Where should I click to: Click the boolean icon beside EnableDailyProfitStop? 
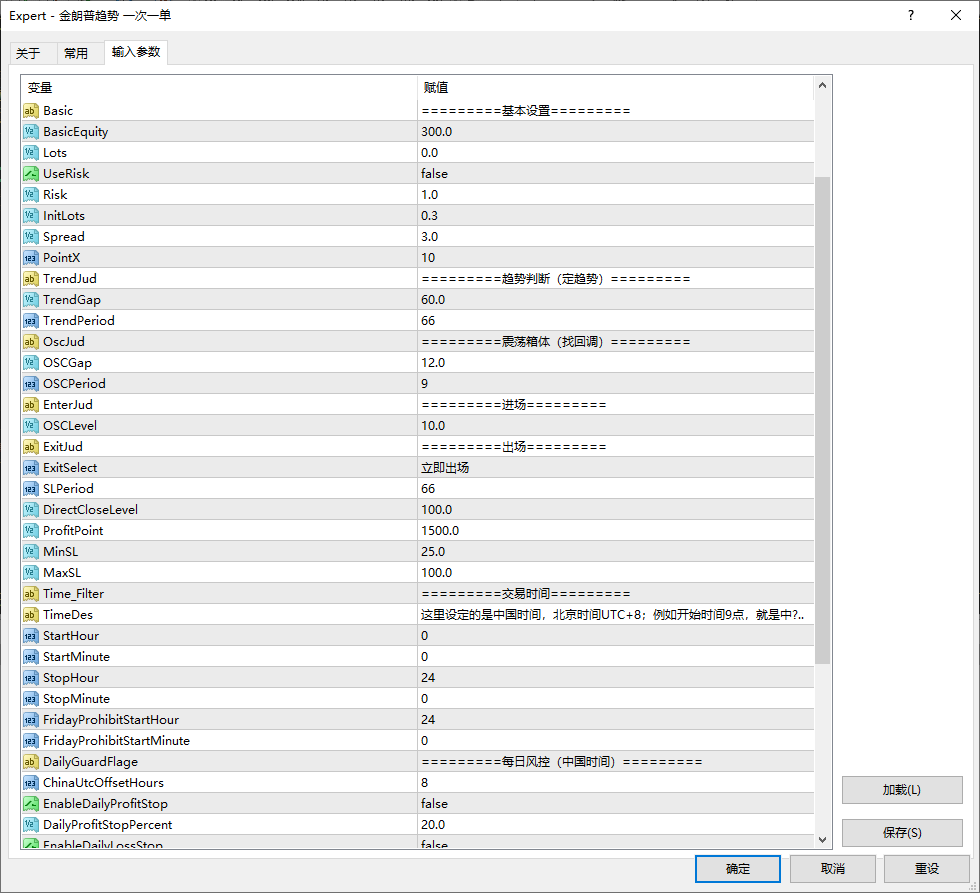pyautogui.click(x=31, y=804)
